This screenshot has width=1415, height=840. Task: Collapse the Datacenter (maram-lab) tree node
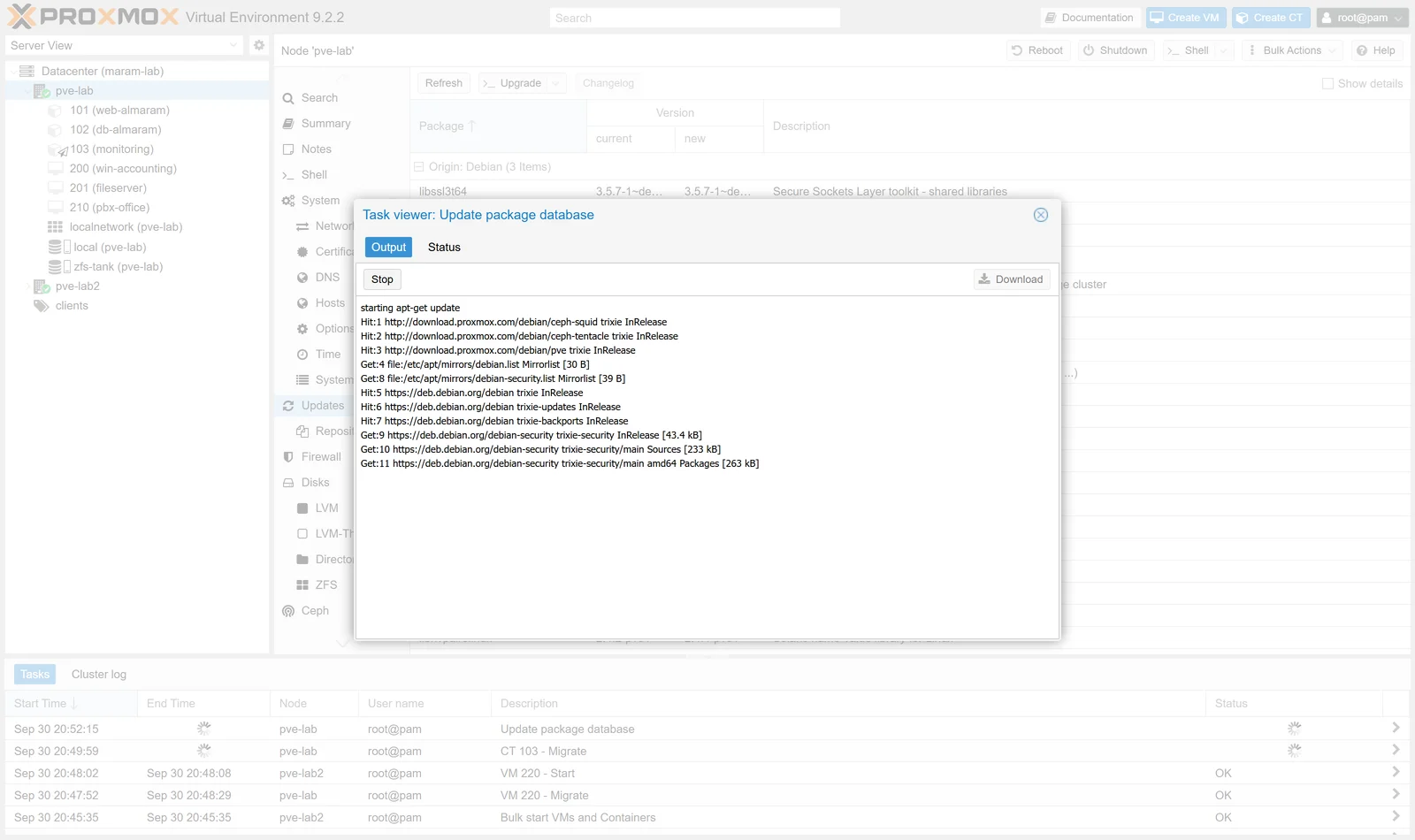[x=11, y=72]
